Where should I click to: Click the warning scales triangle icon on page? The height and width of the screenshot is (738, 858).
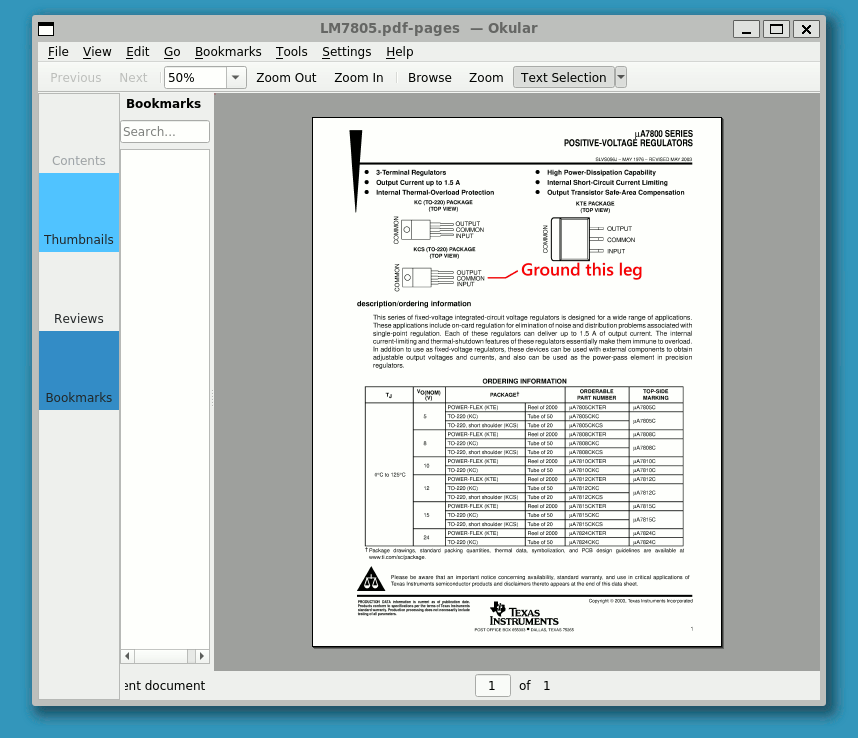pos(371,579)
